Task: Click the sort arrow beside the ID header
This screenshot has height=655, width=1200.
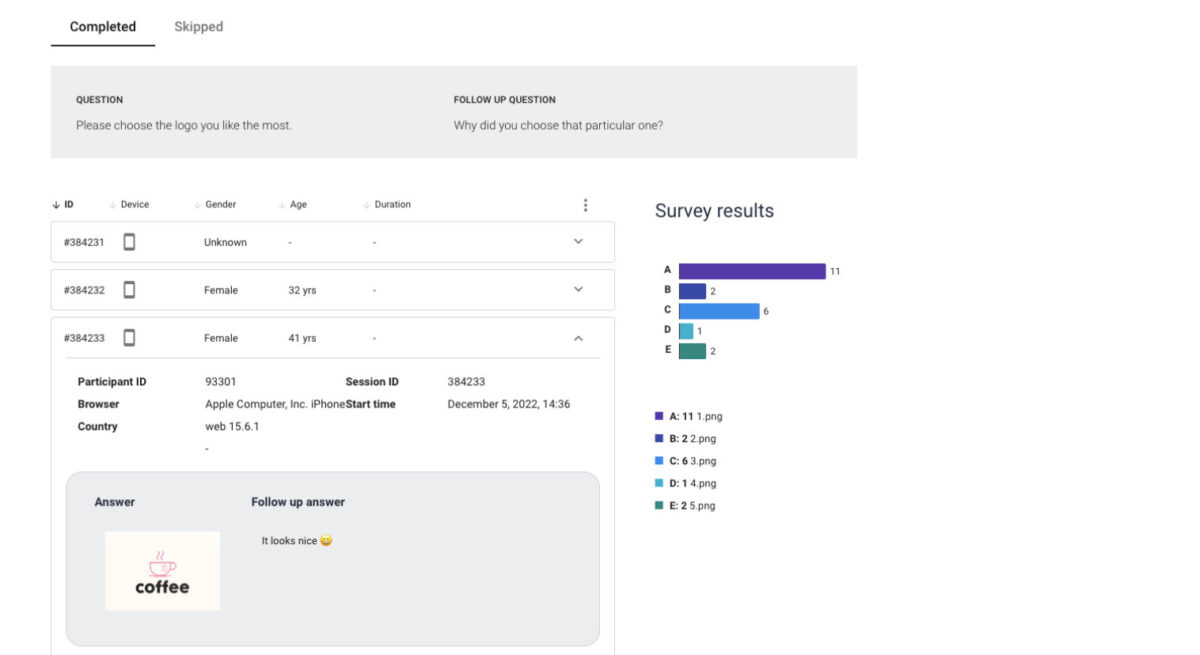Action: (x=56, y=204)
